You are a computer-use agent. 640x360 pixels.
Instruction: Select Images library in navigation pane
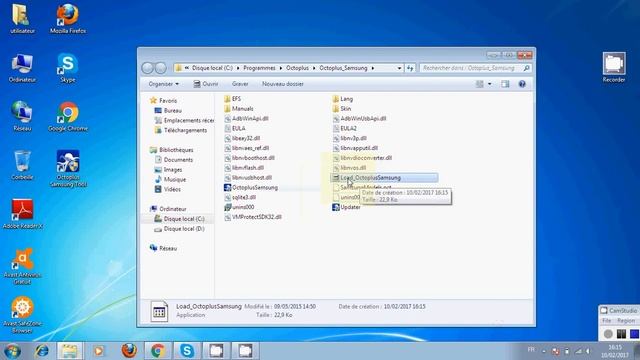pyautogui.click(x=168, y=169)
